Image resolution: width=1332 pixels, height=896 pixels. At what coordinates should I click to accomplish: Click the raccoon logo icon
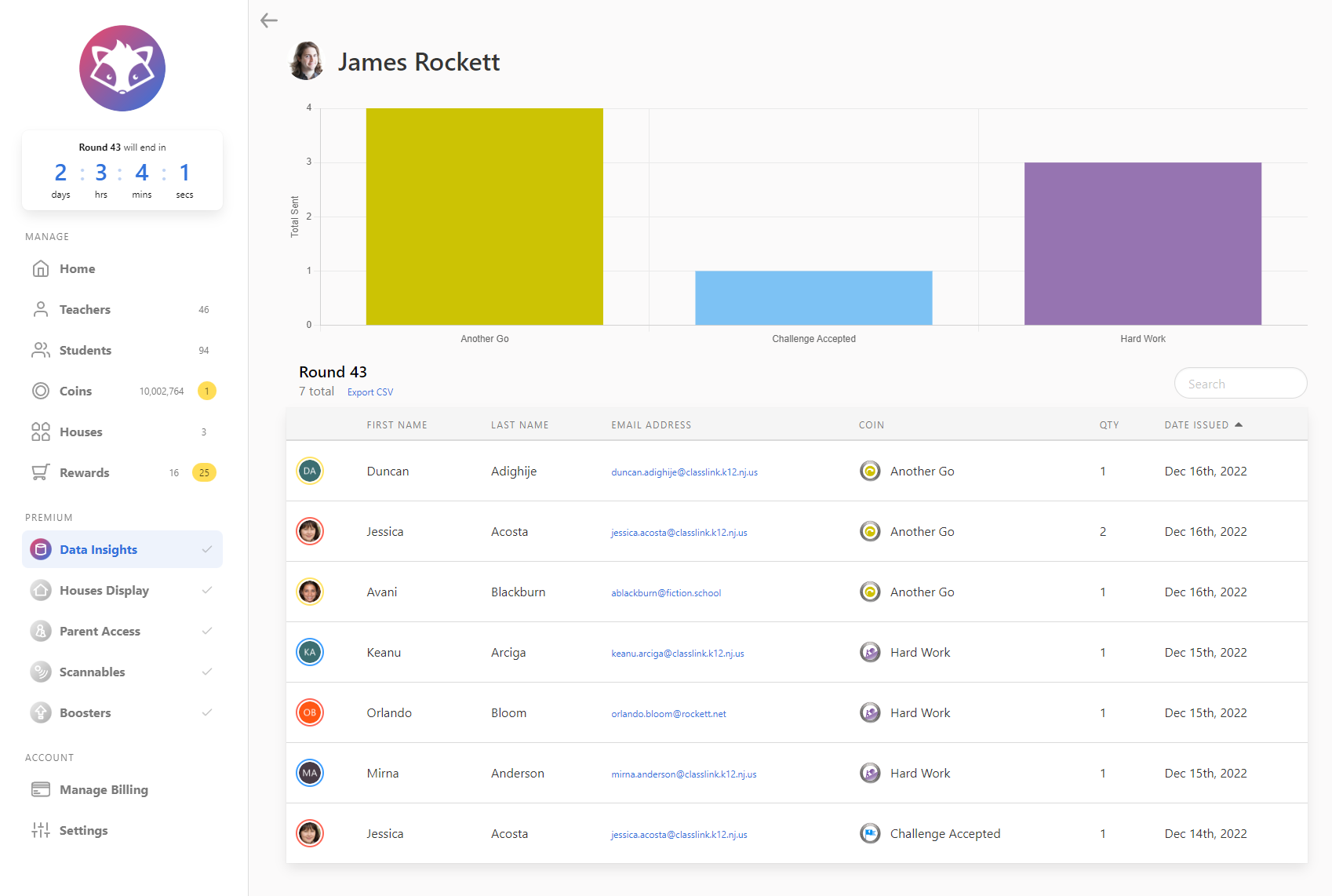click(122, 68)
